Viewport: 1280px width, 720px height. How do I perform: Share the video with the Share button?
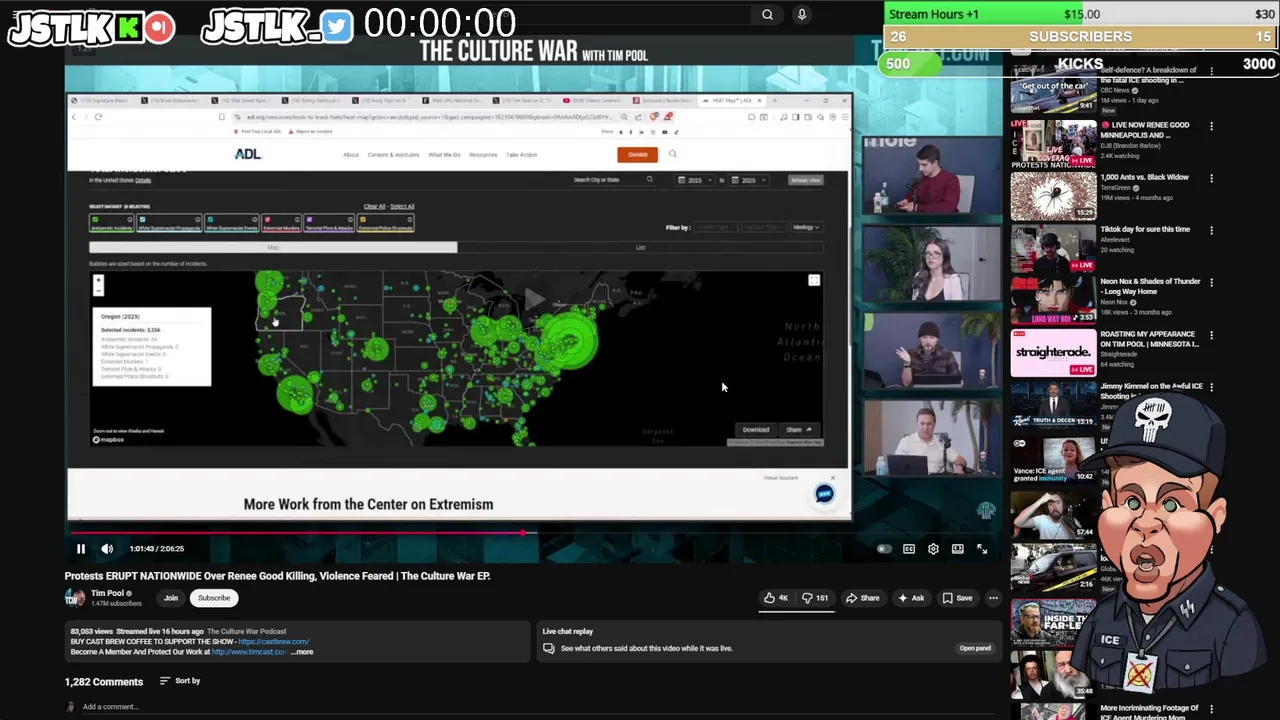point(862,598)
